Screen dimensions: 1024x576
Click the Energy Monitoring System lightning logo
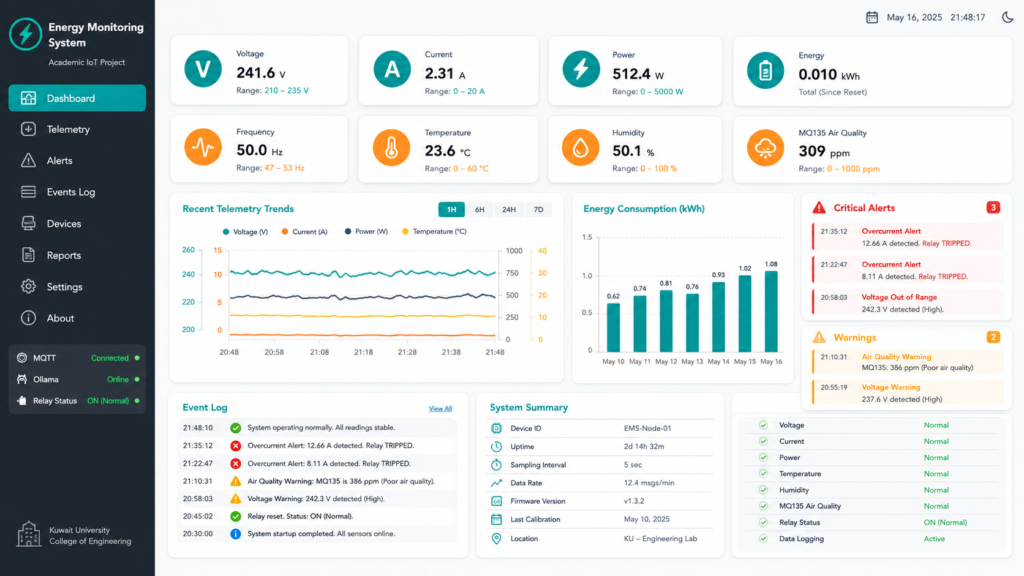click(x=25, y=34)
